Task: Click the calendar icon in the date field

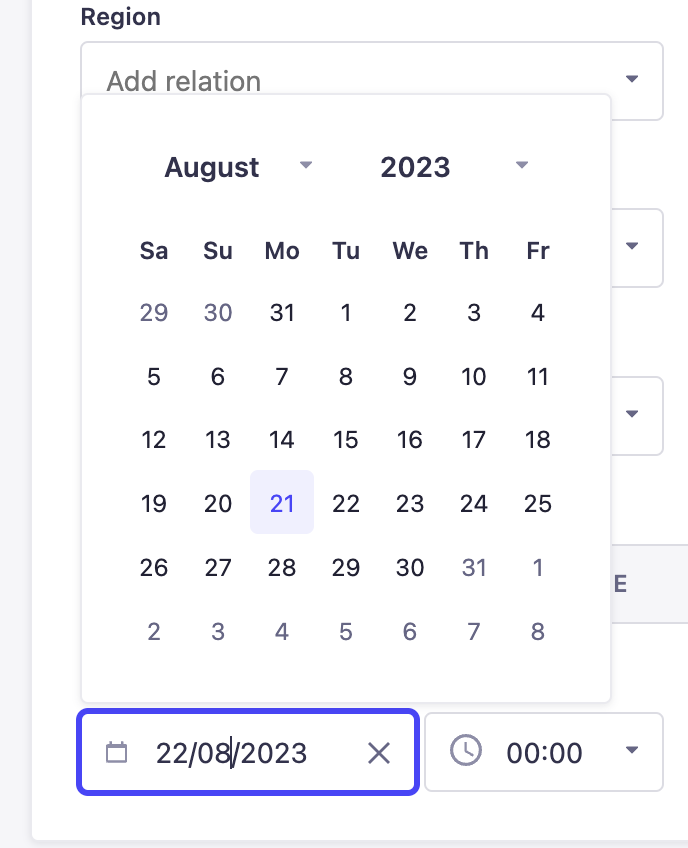Action: click(116, 751)
